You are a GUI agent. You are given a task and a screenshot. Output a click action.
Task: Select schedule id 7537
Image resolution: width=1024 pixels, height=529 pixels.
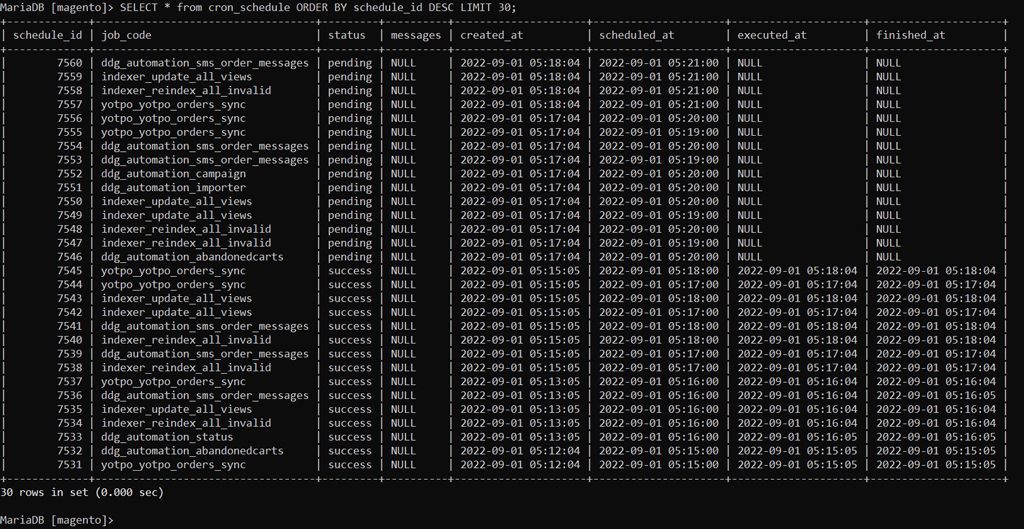[x=70, y=381]
